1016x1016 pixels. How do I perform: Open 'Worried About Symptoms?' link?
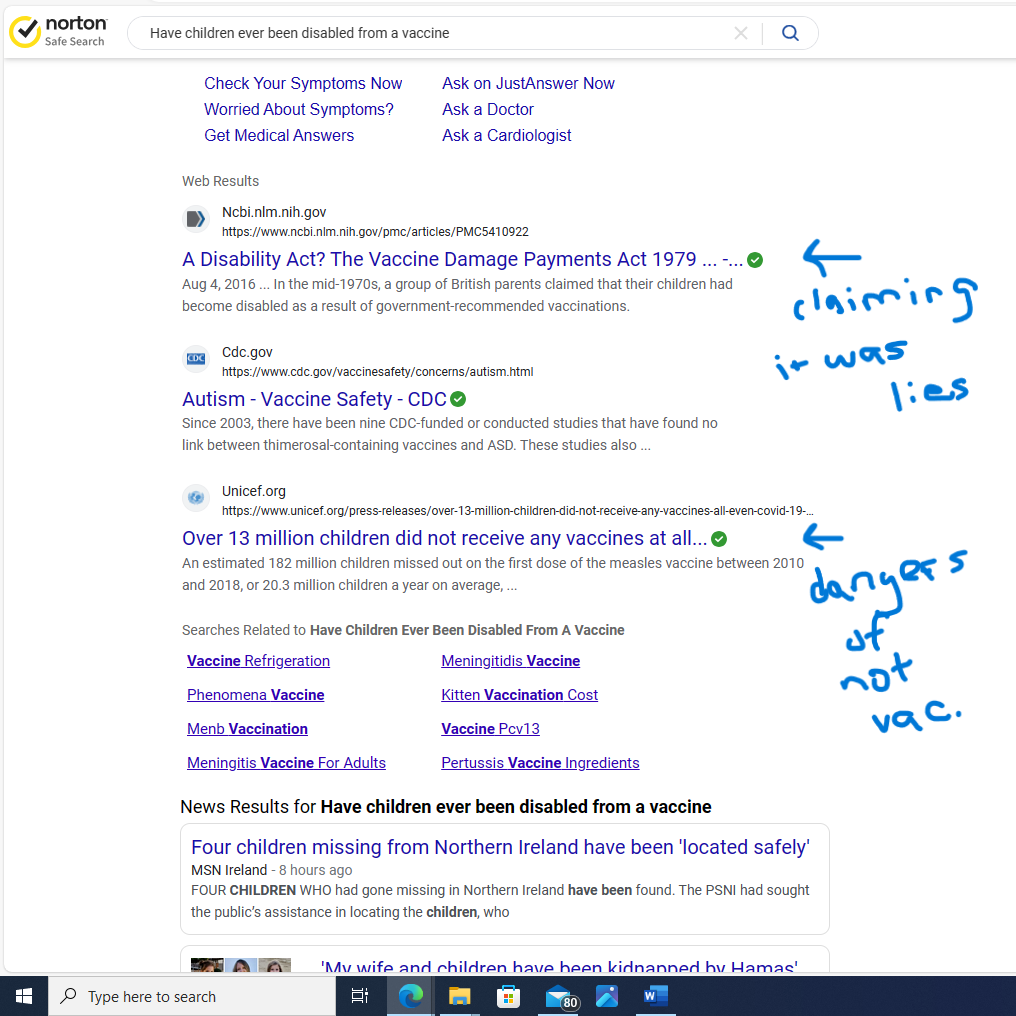coord(299,110)
